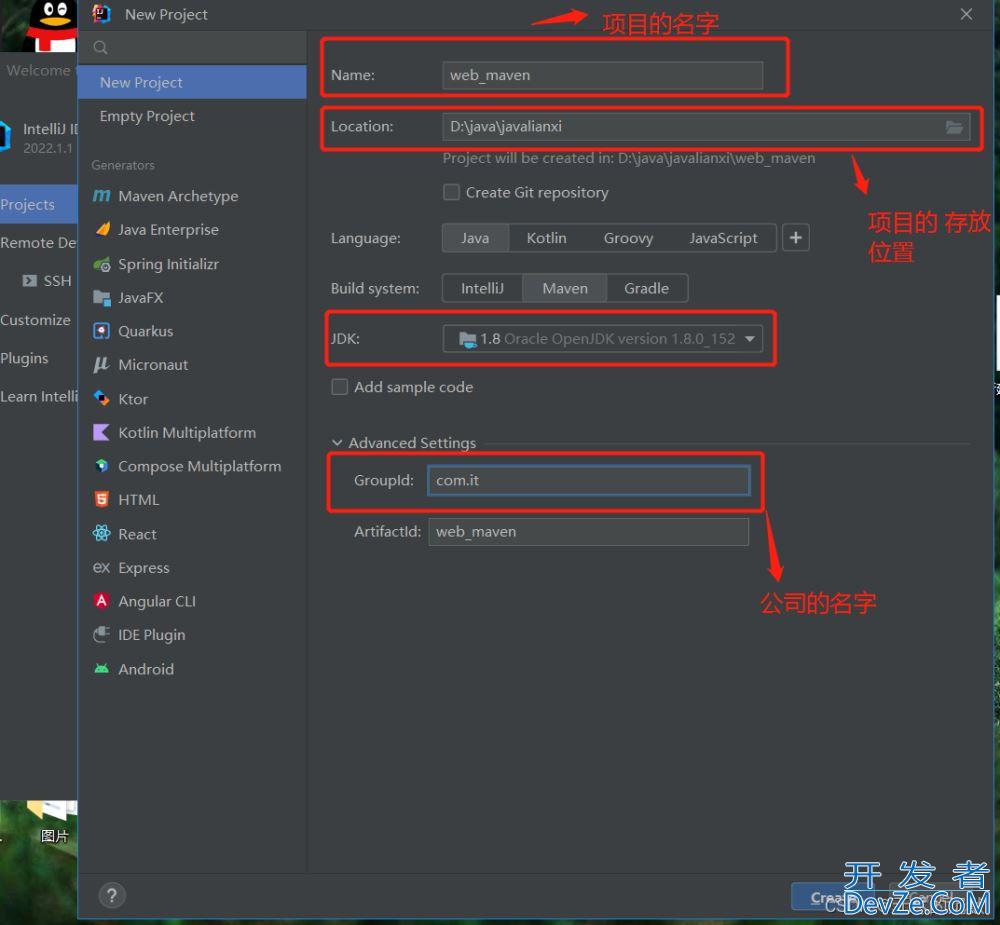Click in the Name text field
The height and width of the screenshot is (925, 1000).
pyautogui.click(x=603, y=75)
